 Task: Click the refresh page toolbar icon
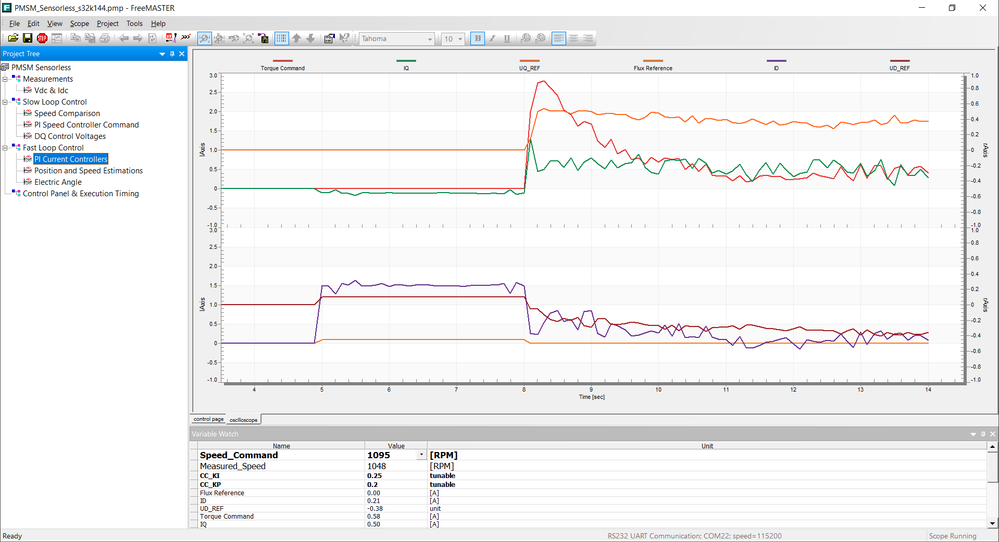(x=152, y=38)
